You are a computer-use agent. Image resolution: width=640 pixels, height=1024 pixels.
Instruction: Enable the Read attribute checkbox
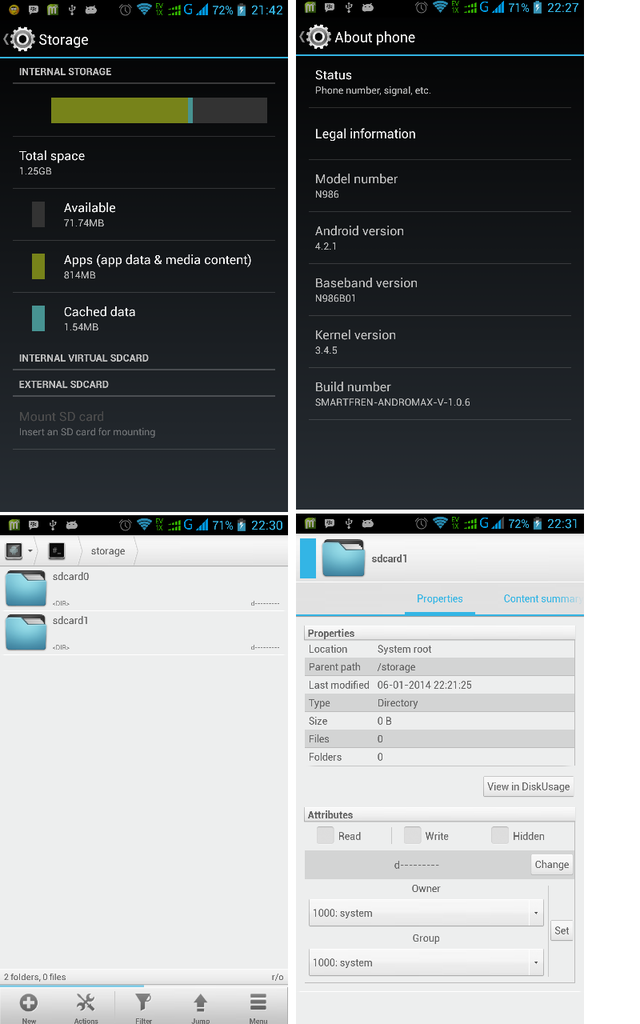tap(325, 835)
